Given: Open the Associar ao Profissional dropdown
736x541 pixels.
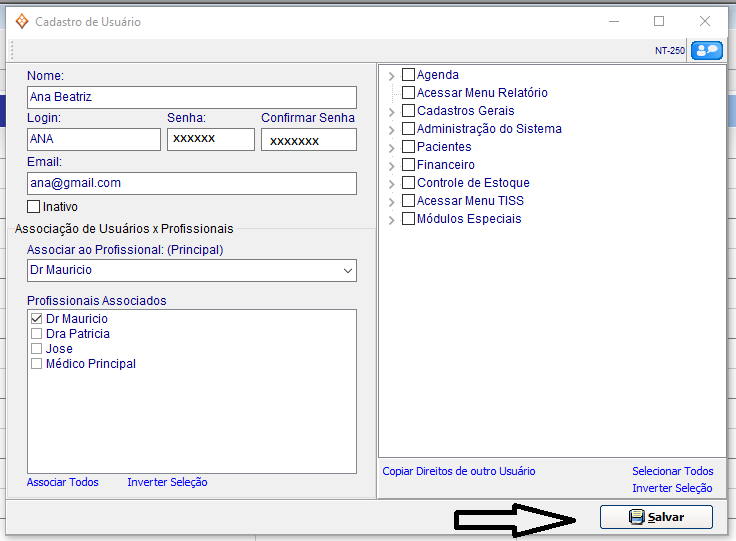Looking at the screenshot, I should 347,270.
